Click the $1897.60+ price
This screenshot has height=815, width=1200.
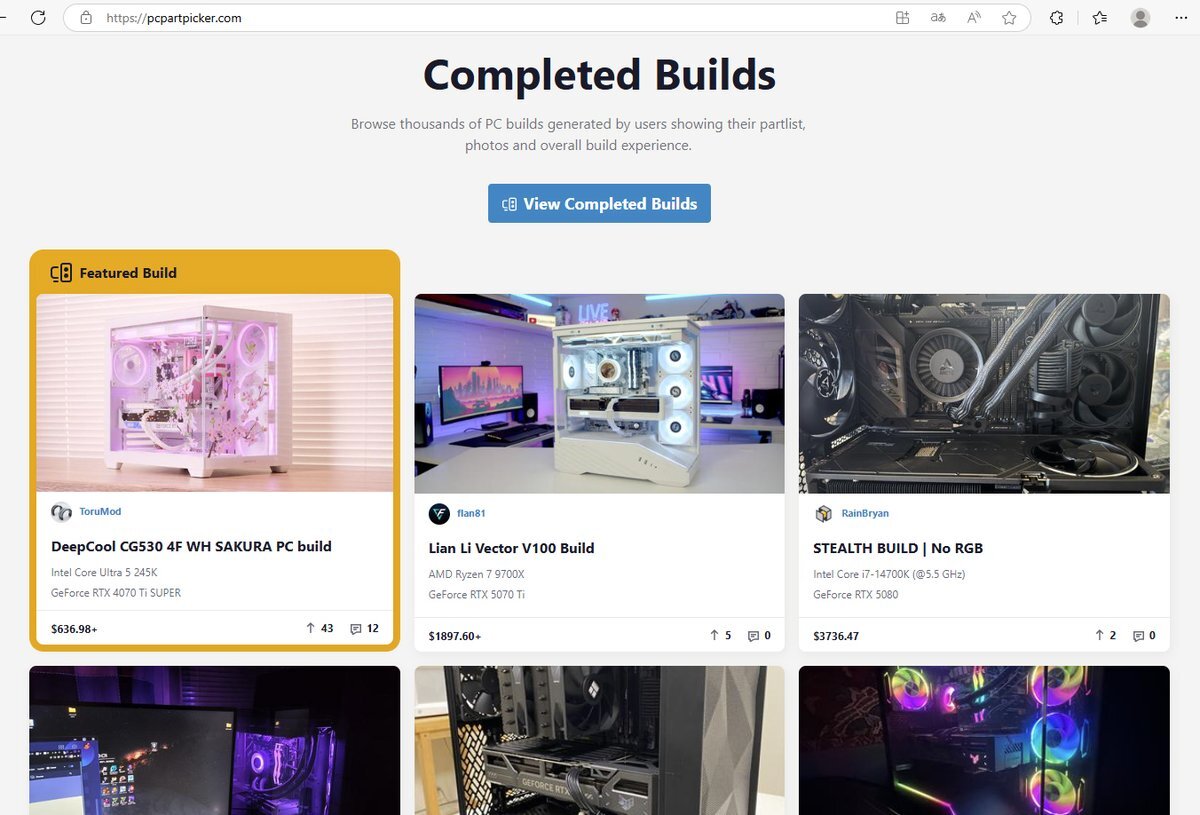tap(455, 636)
